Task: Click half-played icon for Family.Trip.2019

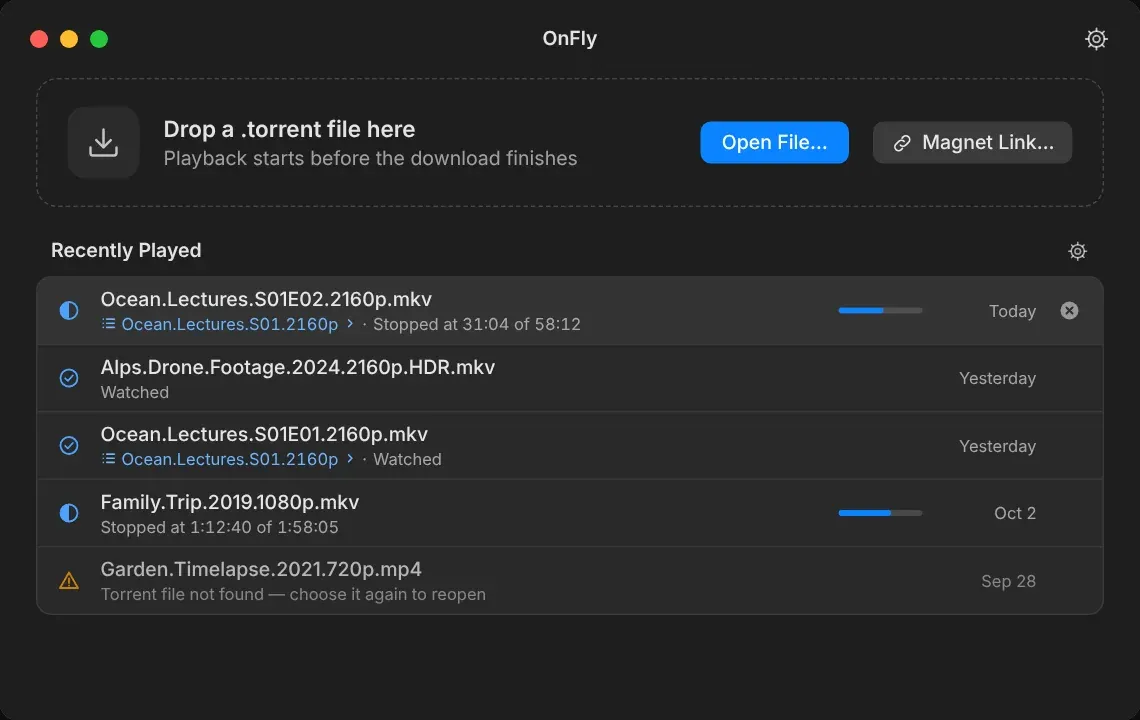Action: pos(69,513)
